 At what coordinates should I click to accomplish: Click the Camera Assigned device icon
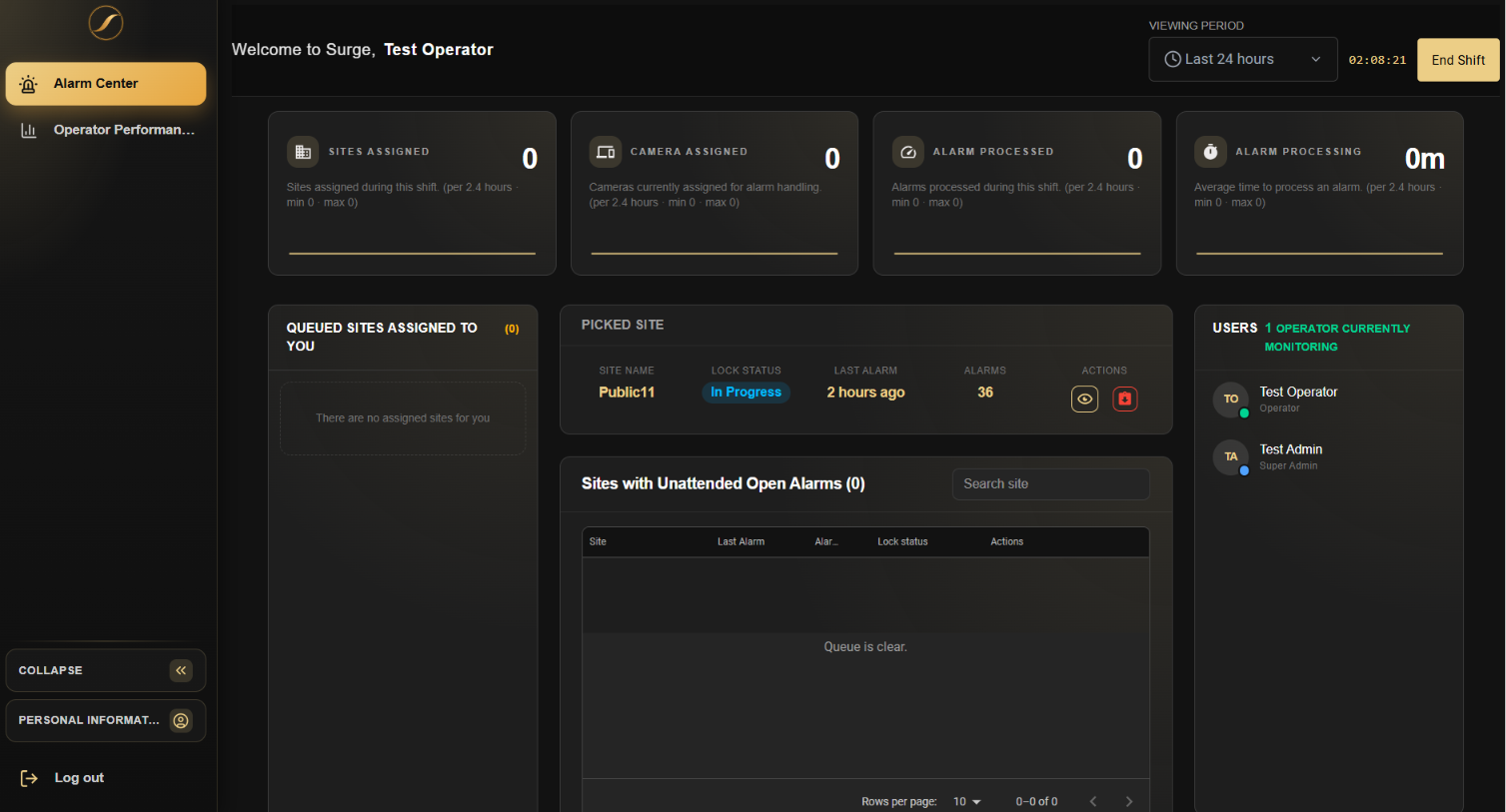(x=606, y=152)
